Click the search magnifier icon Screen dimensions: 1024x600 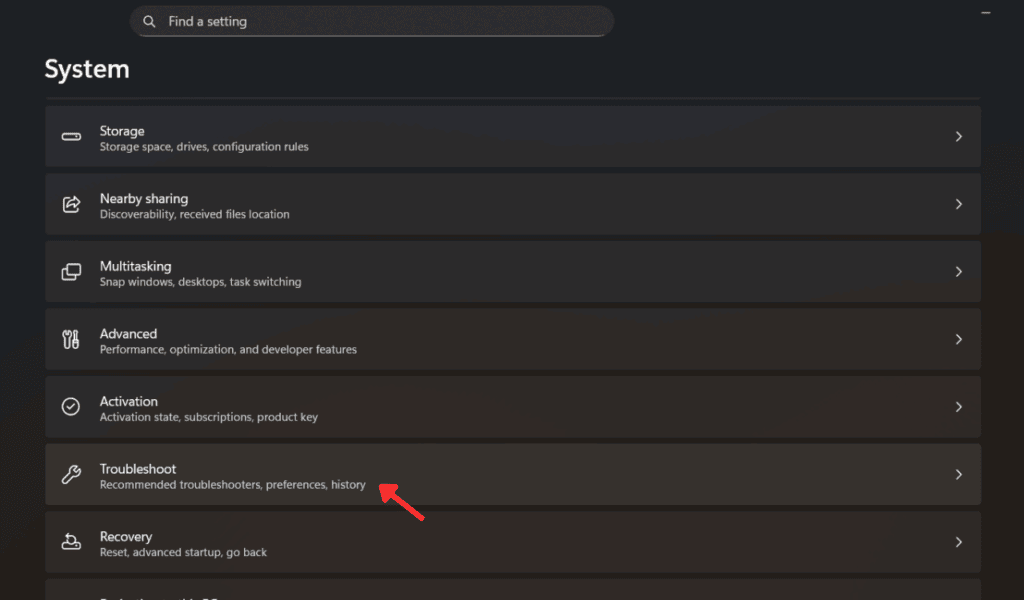(x=150, y=22)
